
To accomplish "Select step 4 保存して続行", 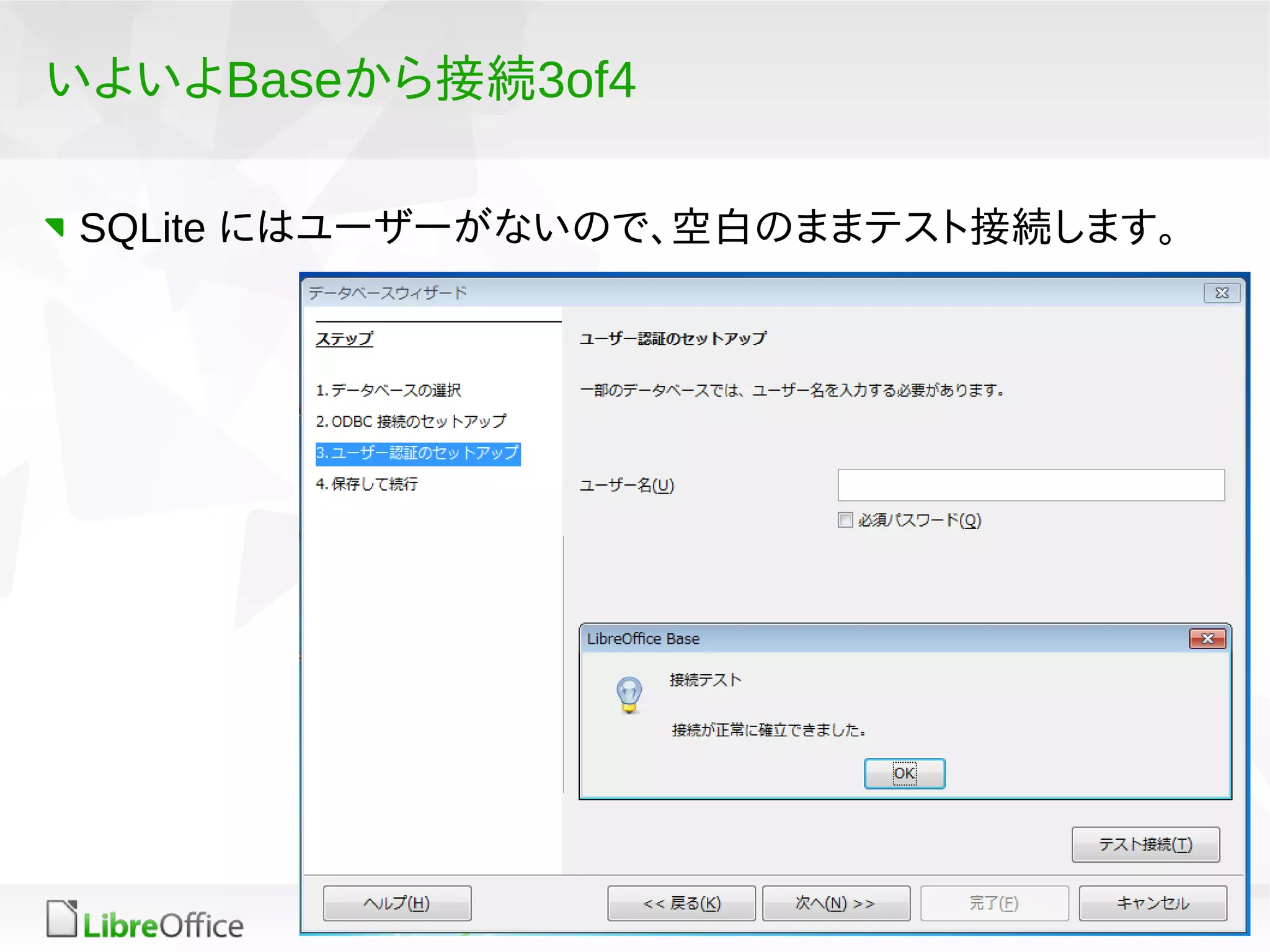I will tap(367, 484).
